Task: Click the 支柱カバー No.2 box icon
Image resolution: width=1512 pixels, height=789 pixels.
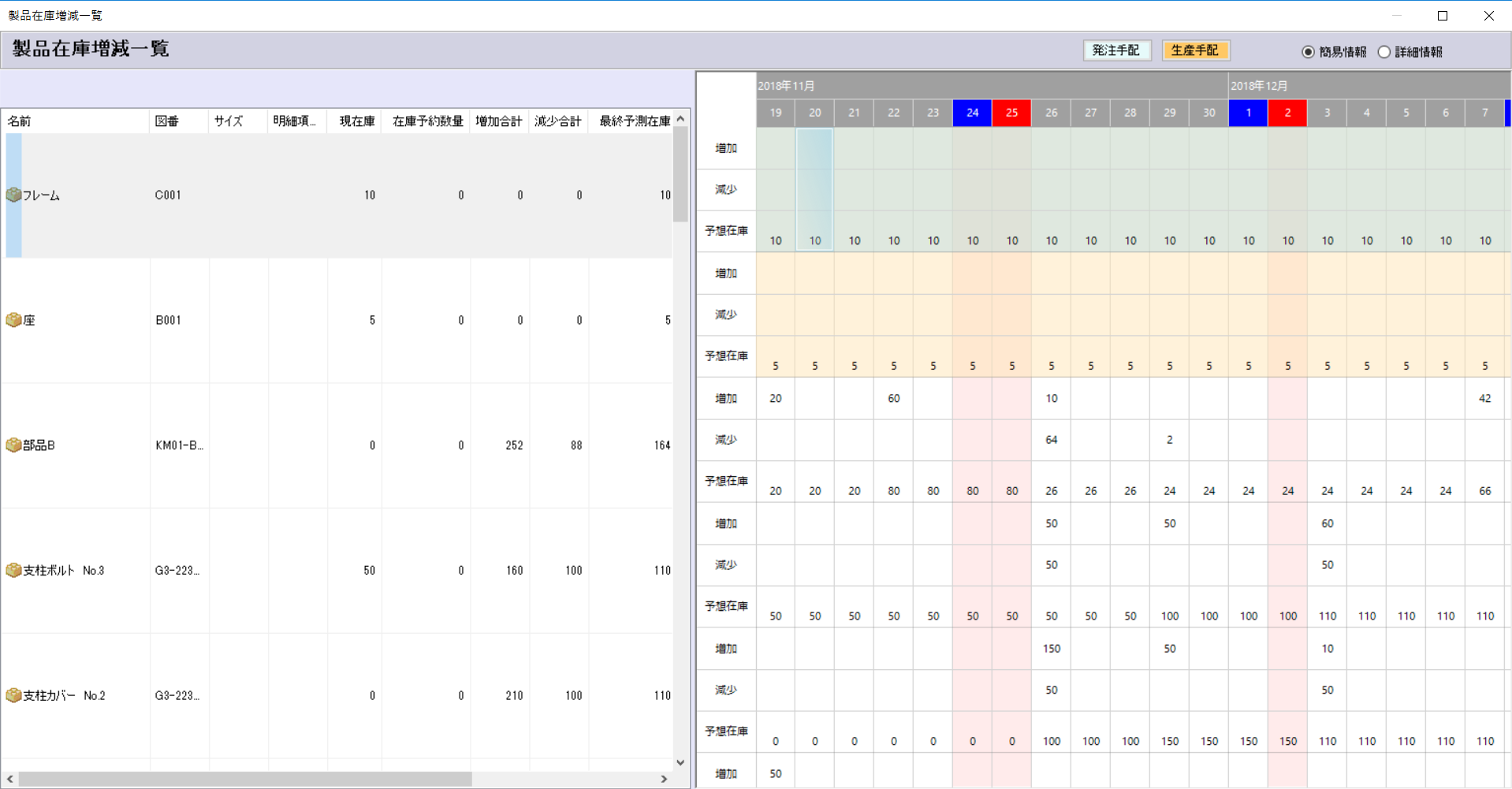Action: (13, 695)
